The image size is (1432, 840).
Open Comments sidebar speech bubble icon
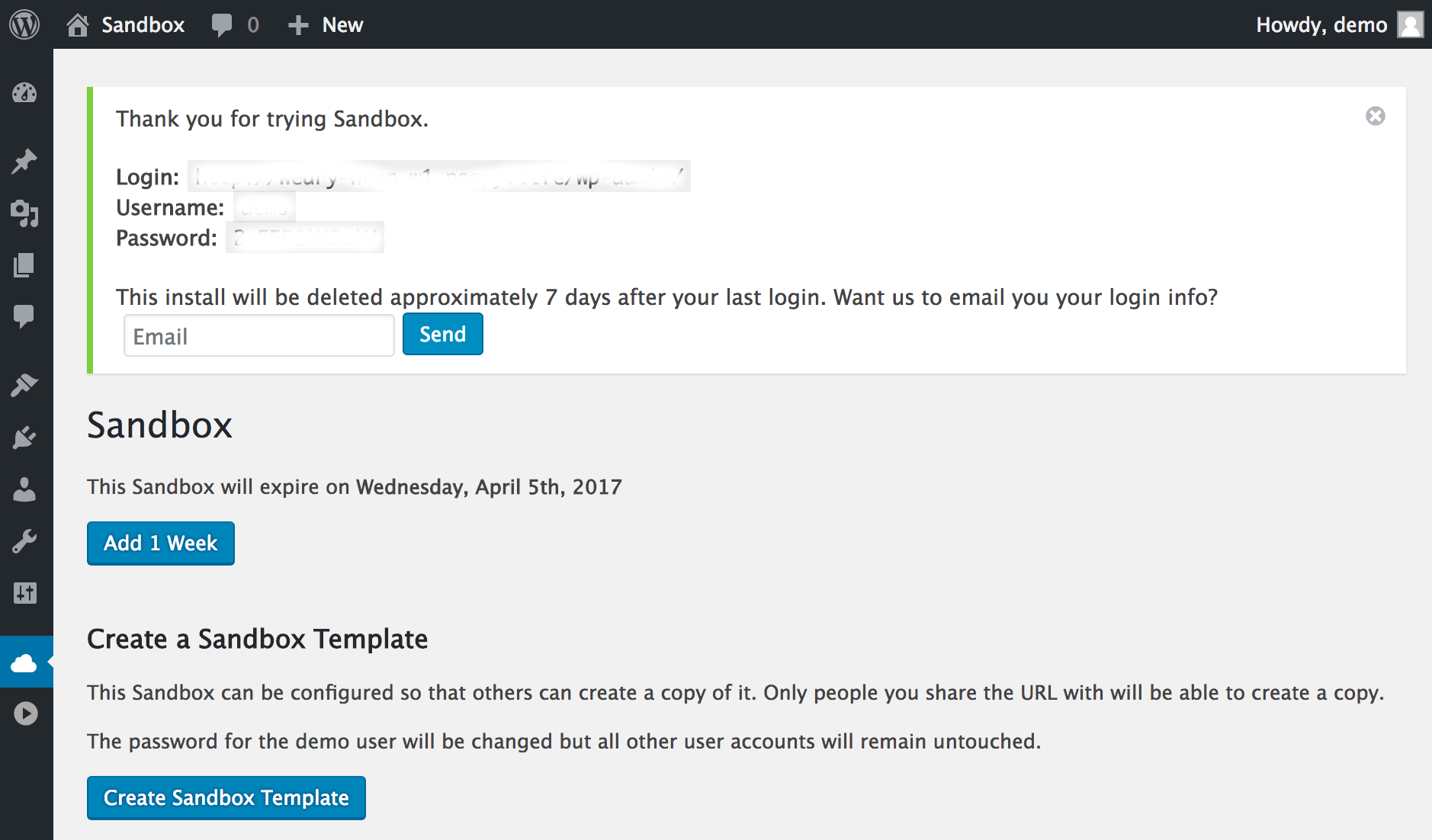tap(24, 316)
